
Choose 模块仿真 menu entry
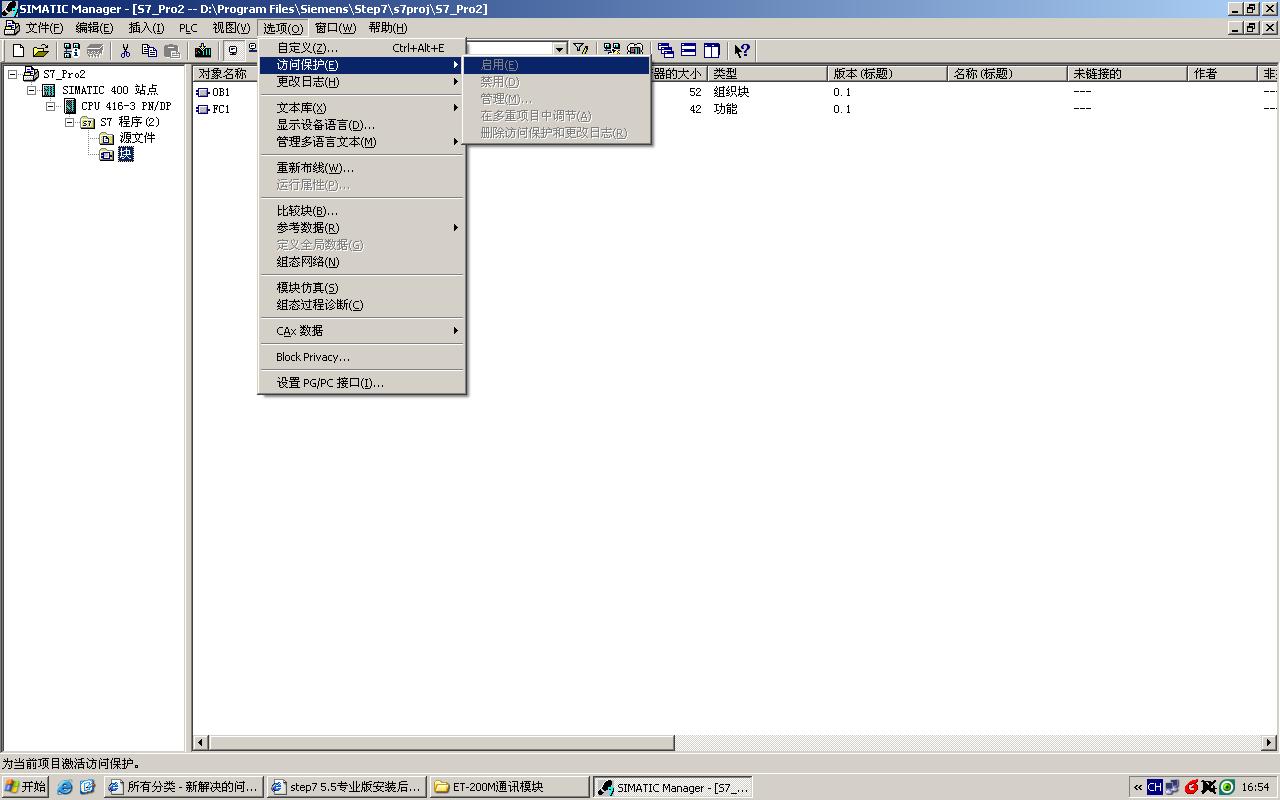coord(362,288)
